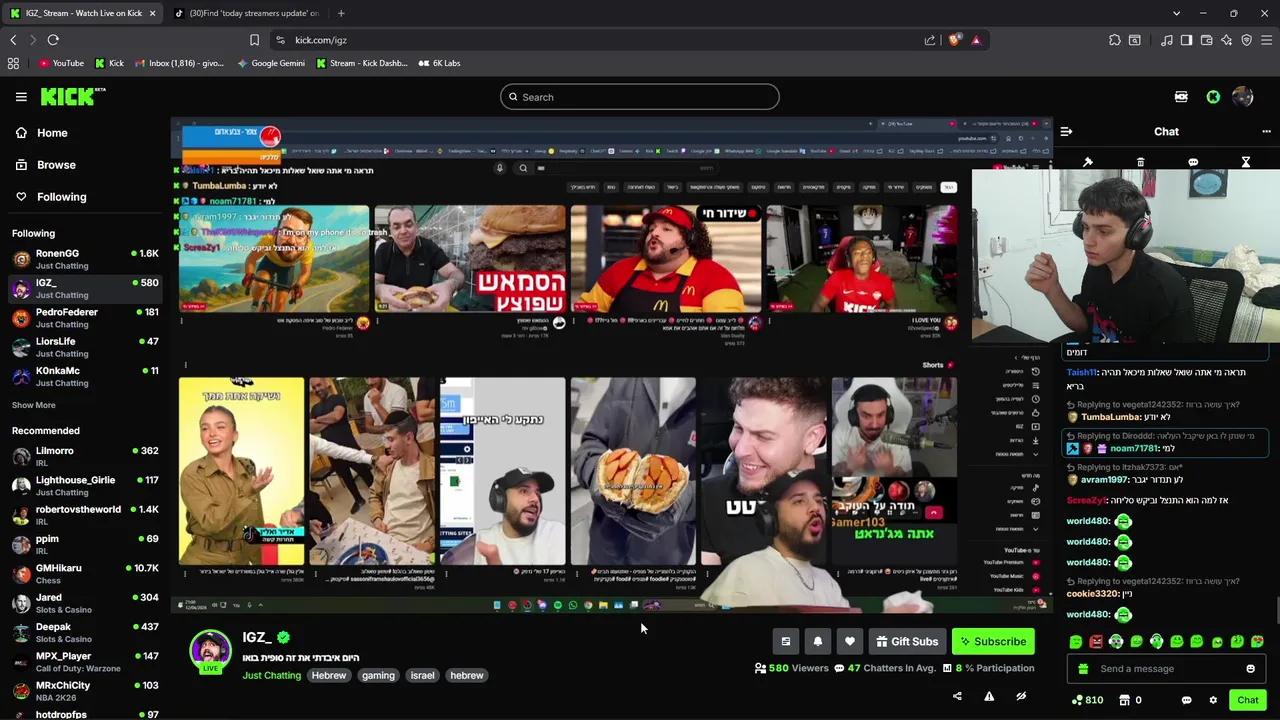Reload the page with refresh button
The width and height of the screenshot is (1280, 720).
tap(53, 40)
